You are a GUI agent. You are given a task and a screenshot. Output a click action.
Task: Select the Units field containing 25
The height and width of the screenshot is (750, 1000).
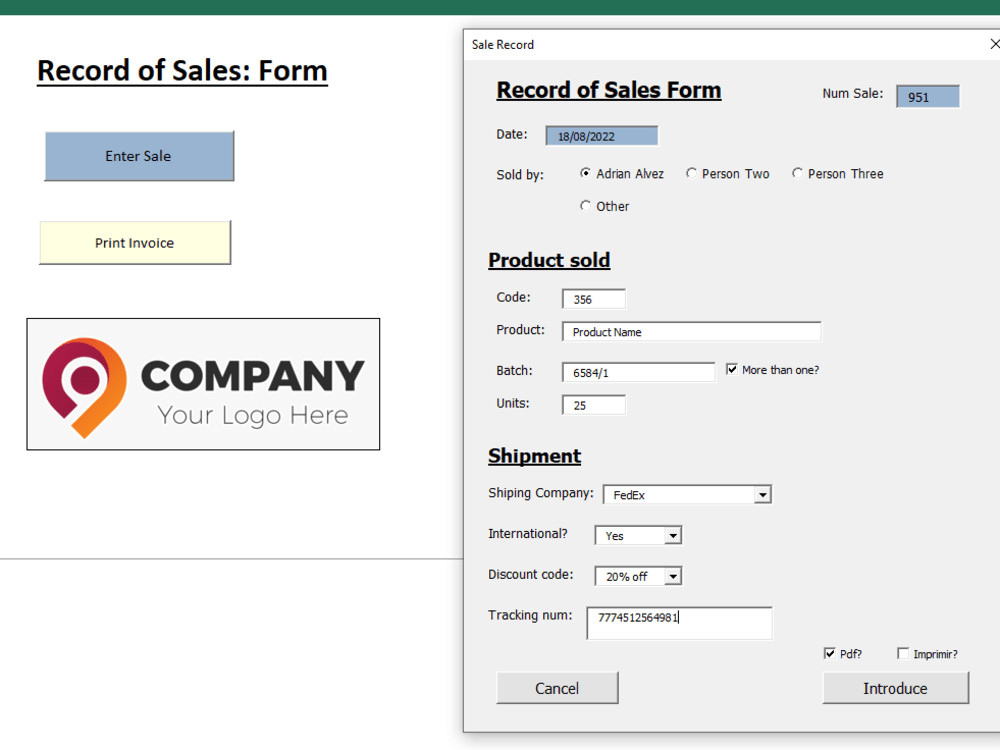click(x=593, y=404)
